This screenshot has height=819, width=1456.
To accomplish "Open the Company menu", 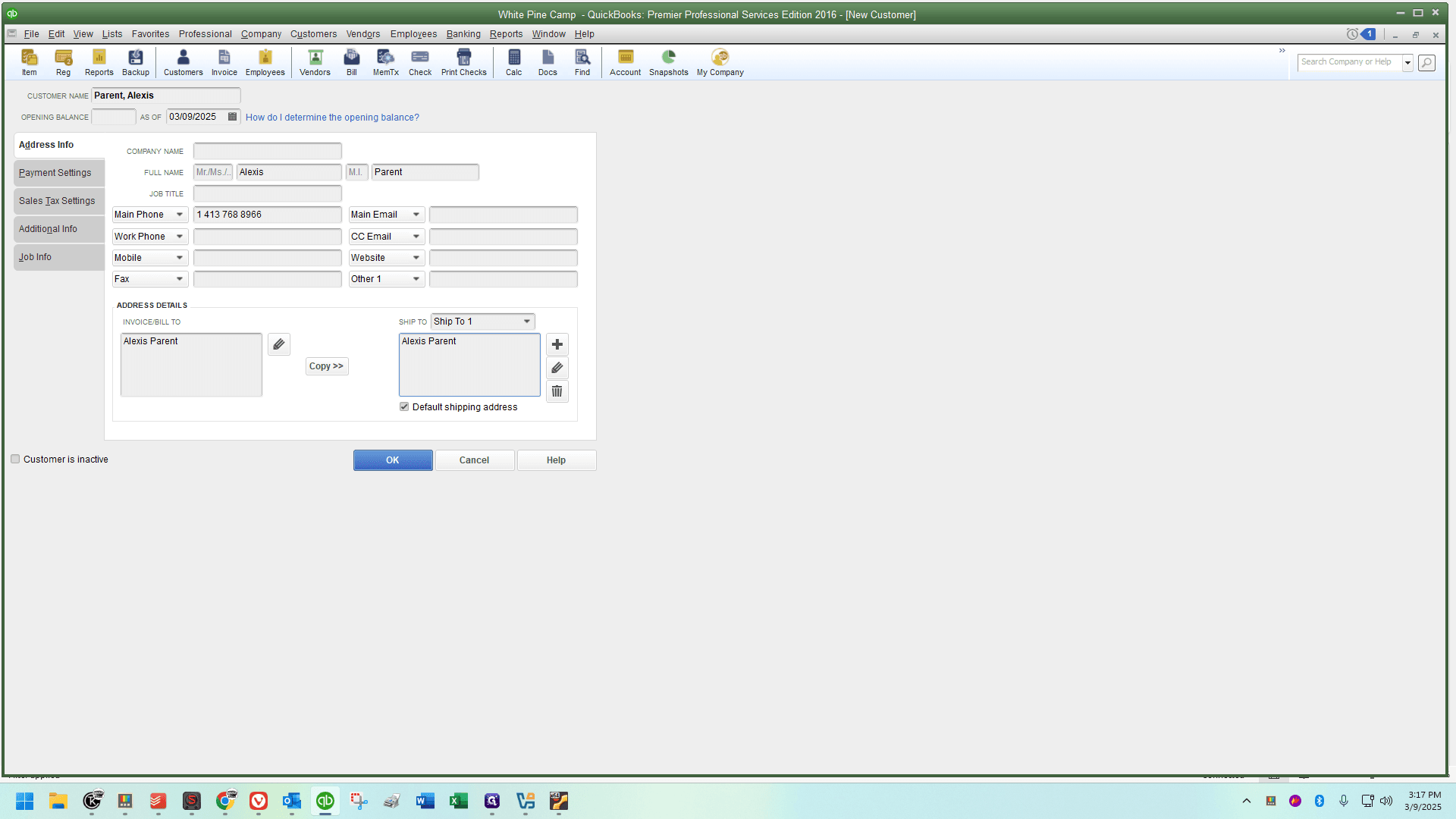I will (x=261, y=34).
